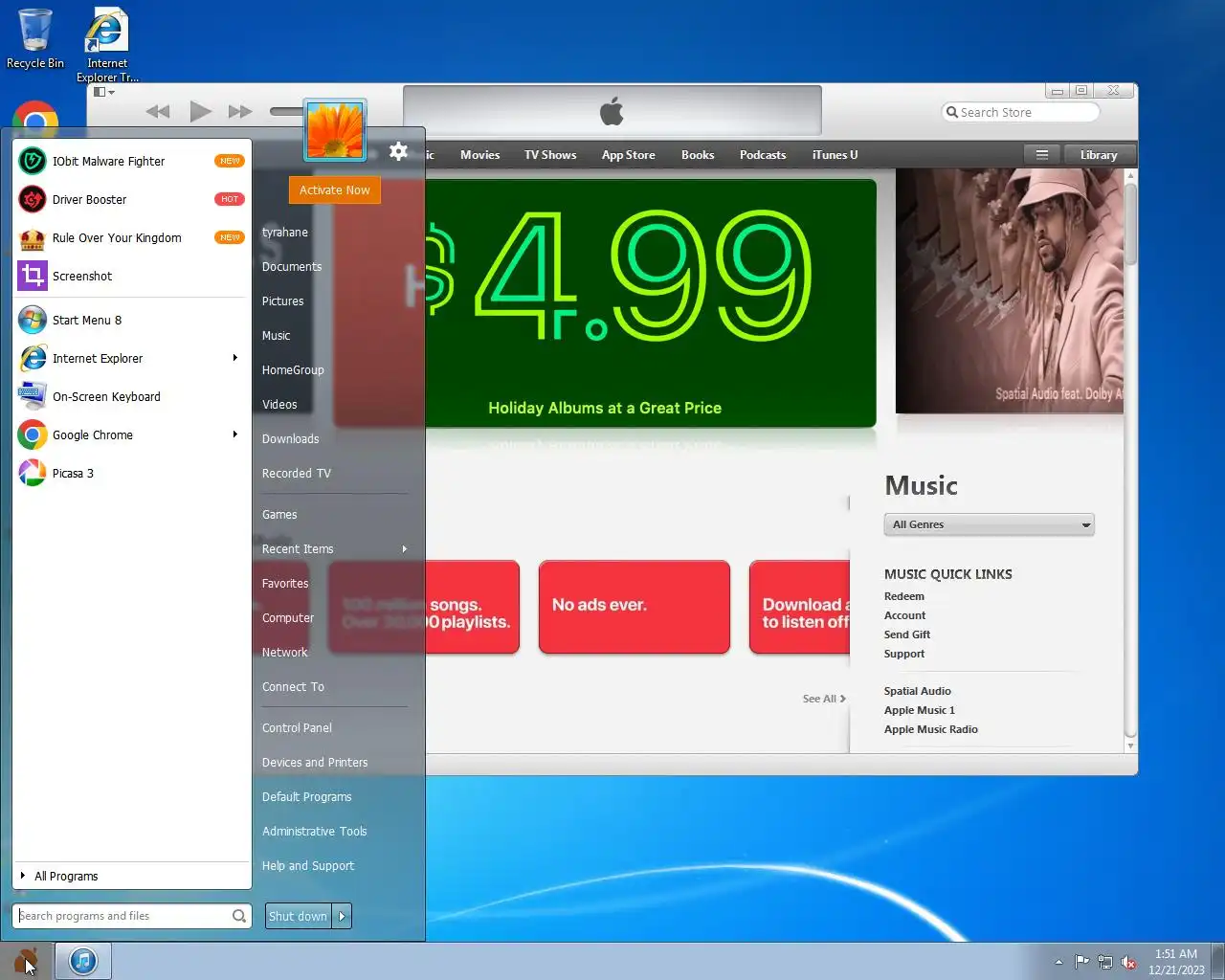1225x980 pixels.
Task: Open Books tab in iTunes
Action: [698, 155]
